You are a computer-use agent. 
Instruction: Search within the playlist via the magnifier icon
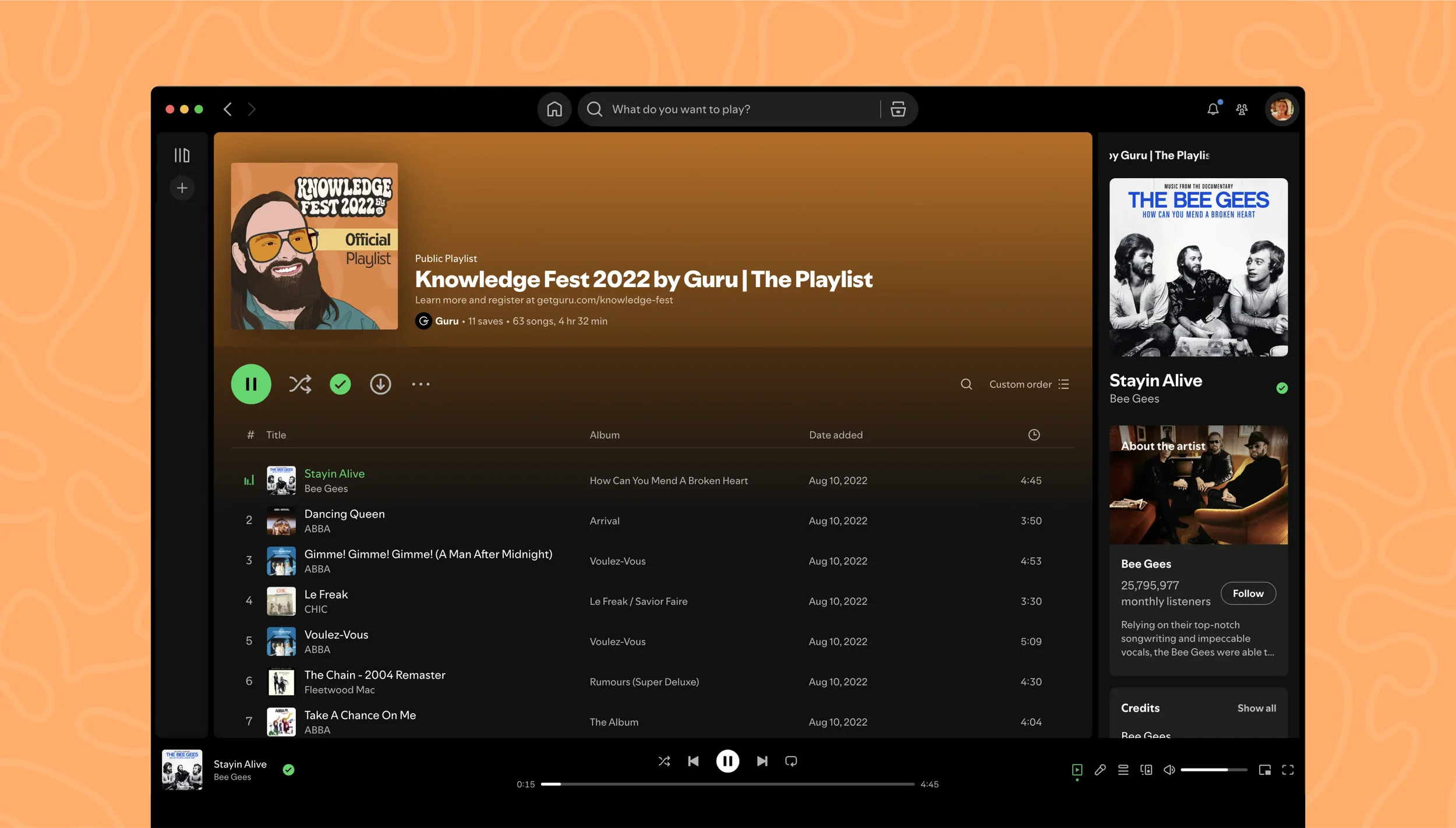966,384
